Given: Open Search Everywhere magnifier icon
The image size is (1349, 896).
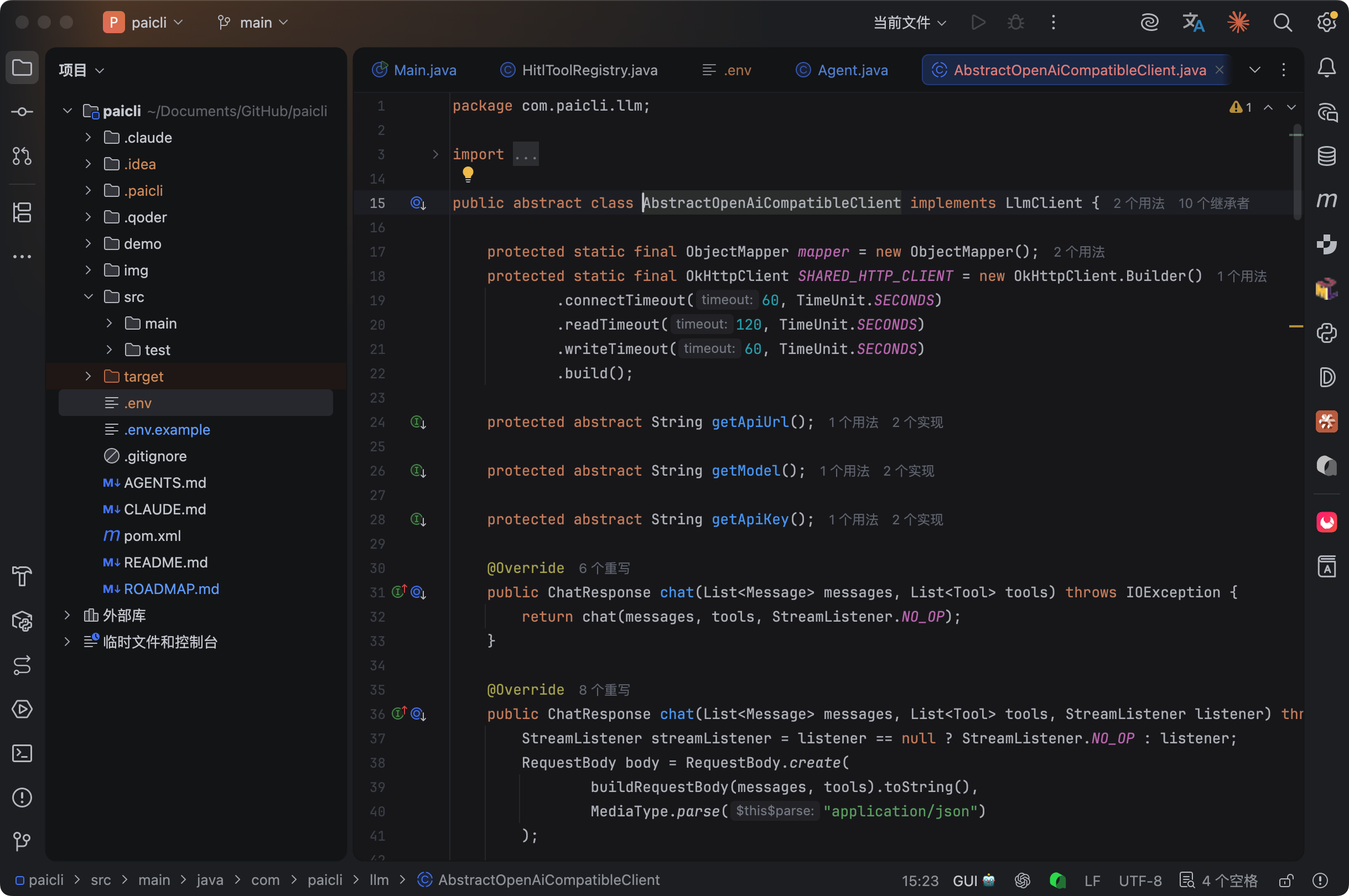Looking at the screenshot, I should pos(1282,23).
